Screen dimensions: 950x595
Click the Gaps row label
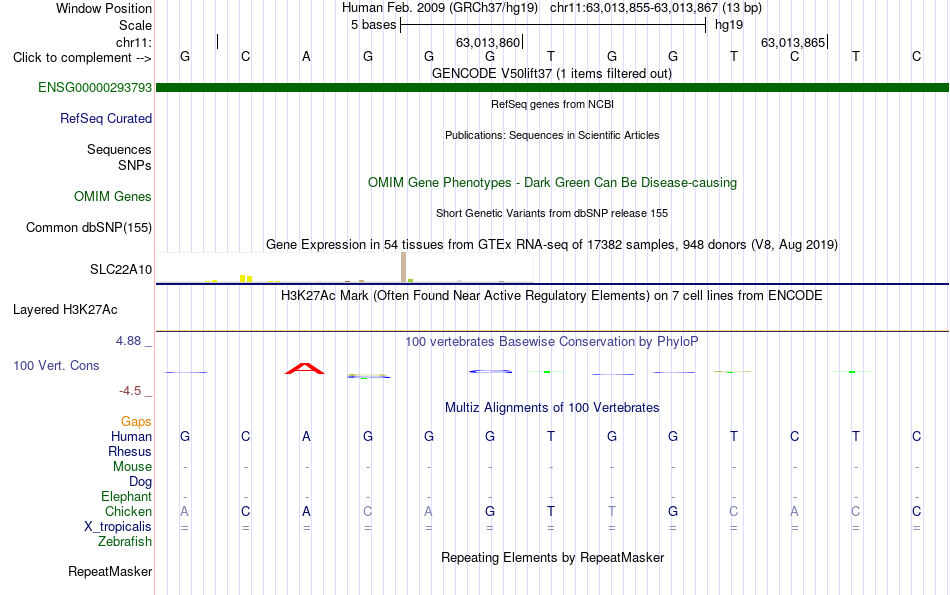point(136,421)
